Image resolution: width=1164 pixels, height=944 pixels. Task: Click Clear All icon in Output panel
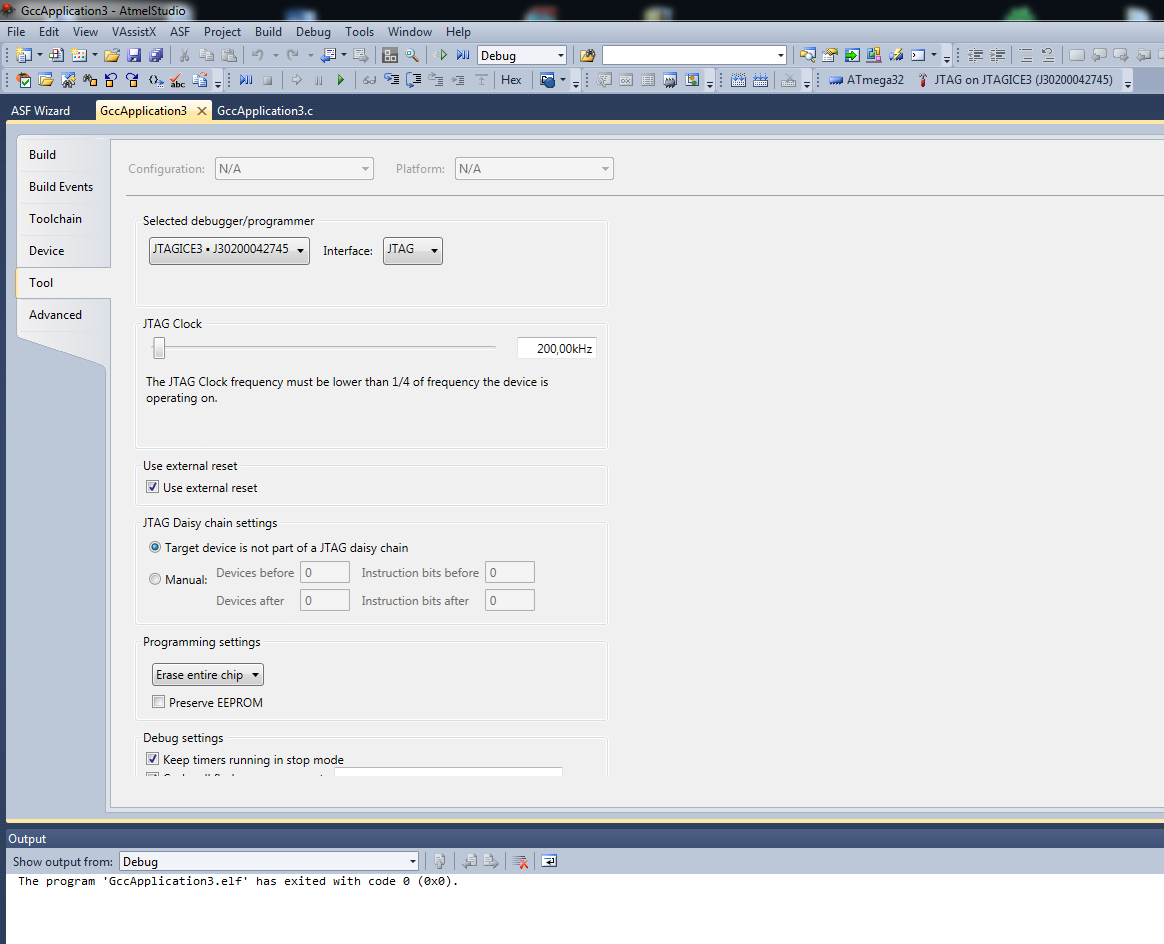click(520, 862)
